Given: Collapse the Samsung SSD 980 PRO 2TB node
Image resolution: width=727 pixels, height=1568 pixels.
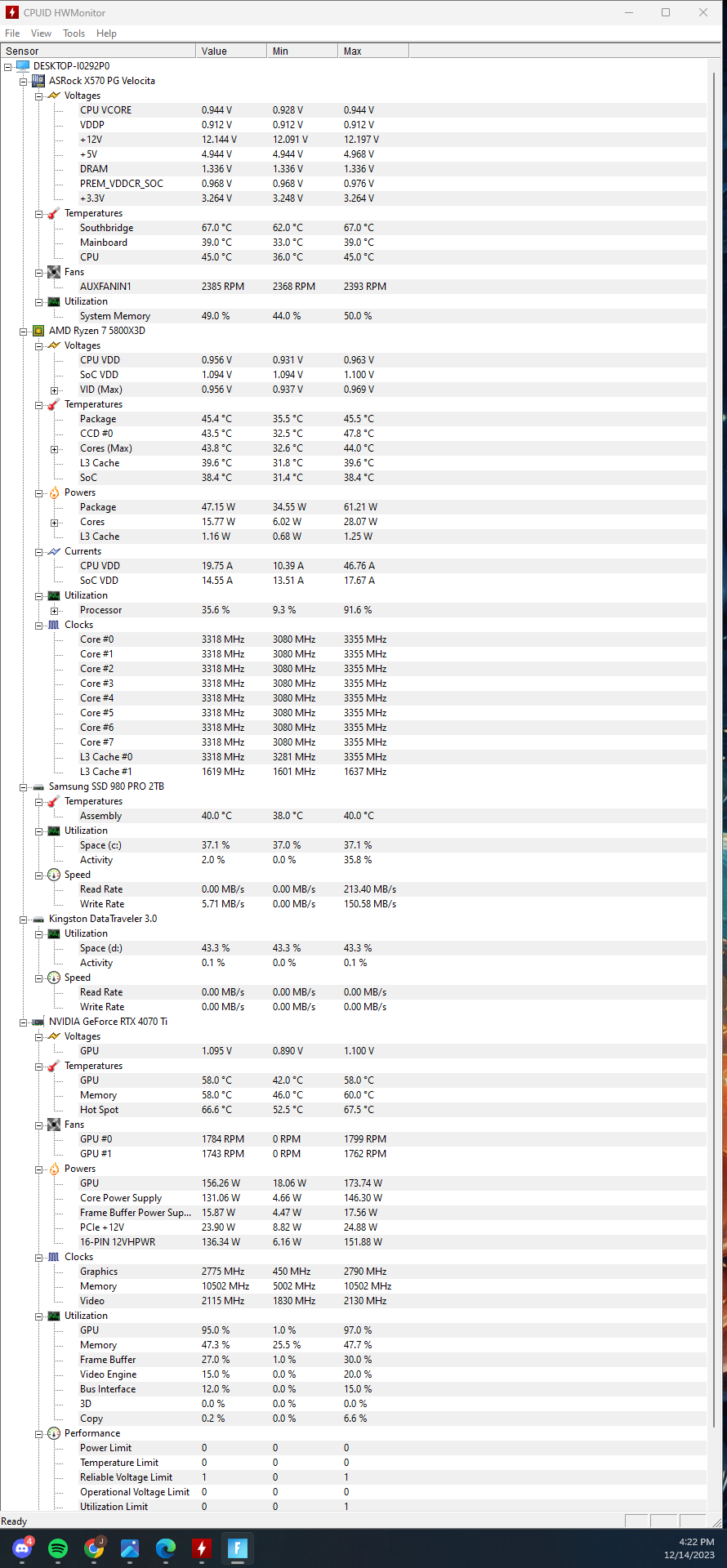Looking at the screenshot, I should 23,786.
